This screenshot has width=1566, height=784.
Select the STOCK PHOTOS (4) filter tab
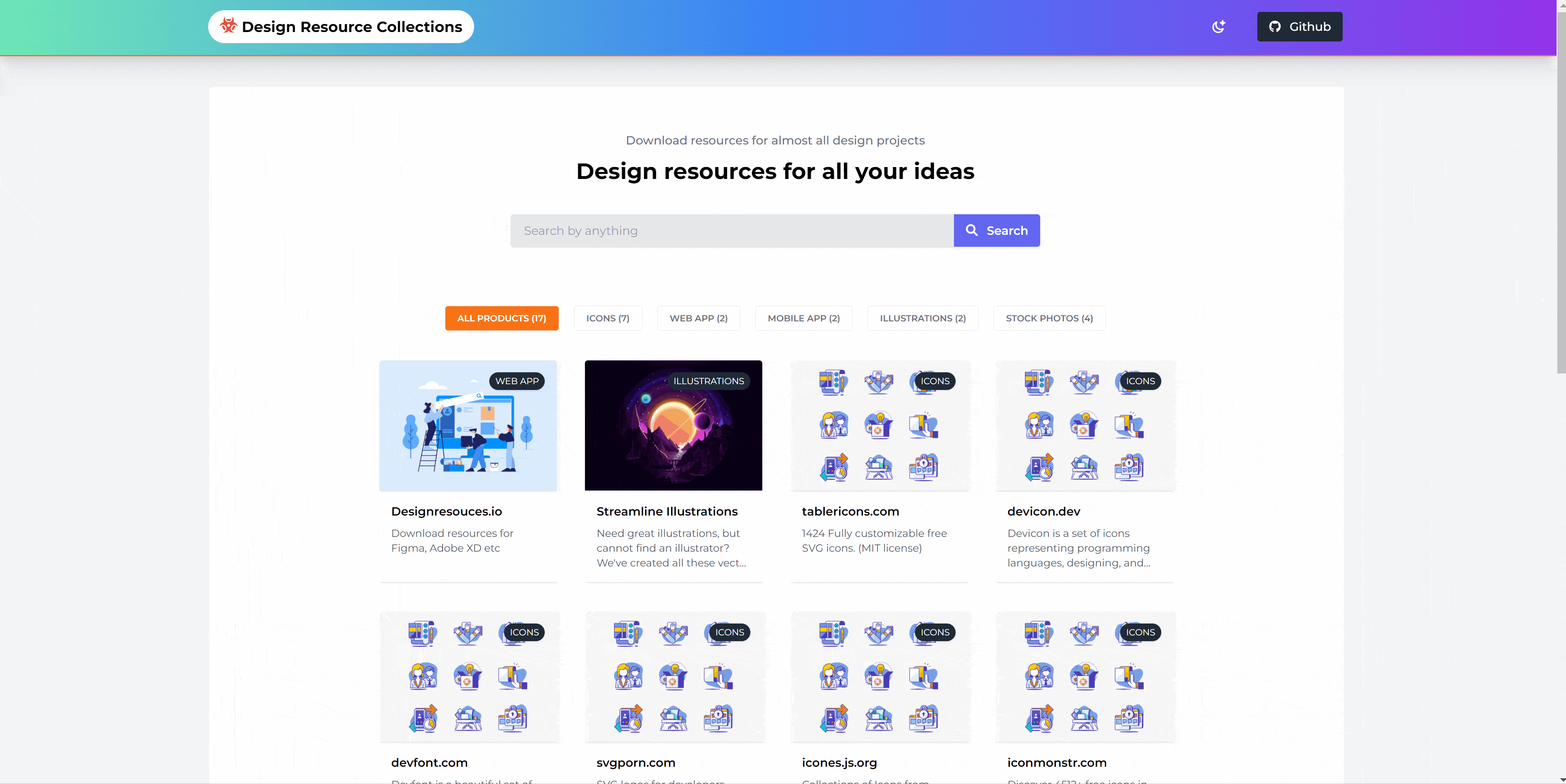pos(1050,318)
